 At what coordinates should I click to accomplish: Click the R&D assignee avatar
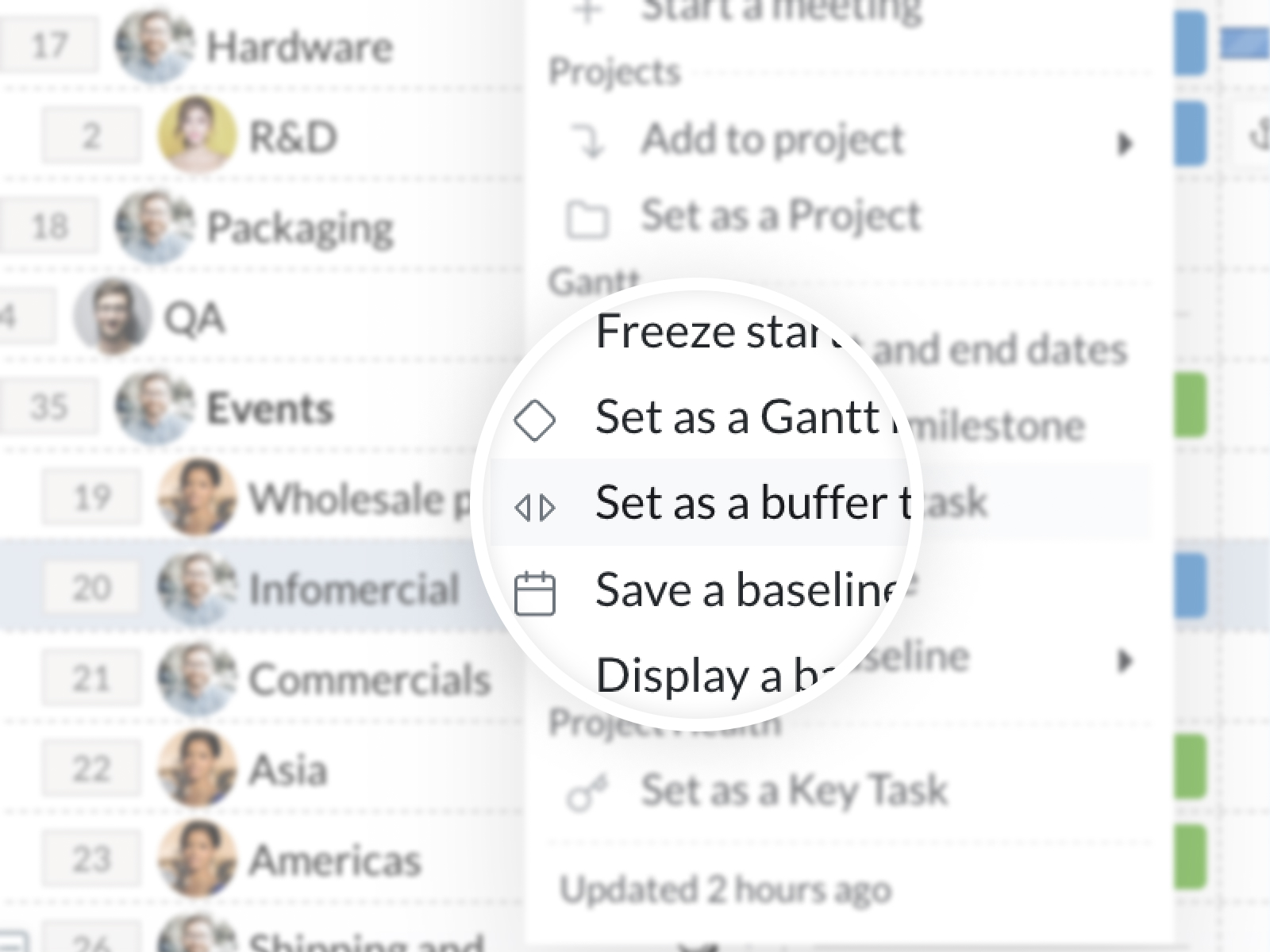coord(197,136)
